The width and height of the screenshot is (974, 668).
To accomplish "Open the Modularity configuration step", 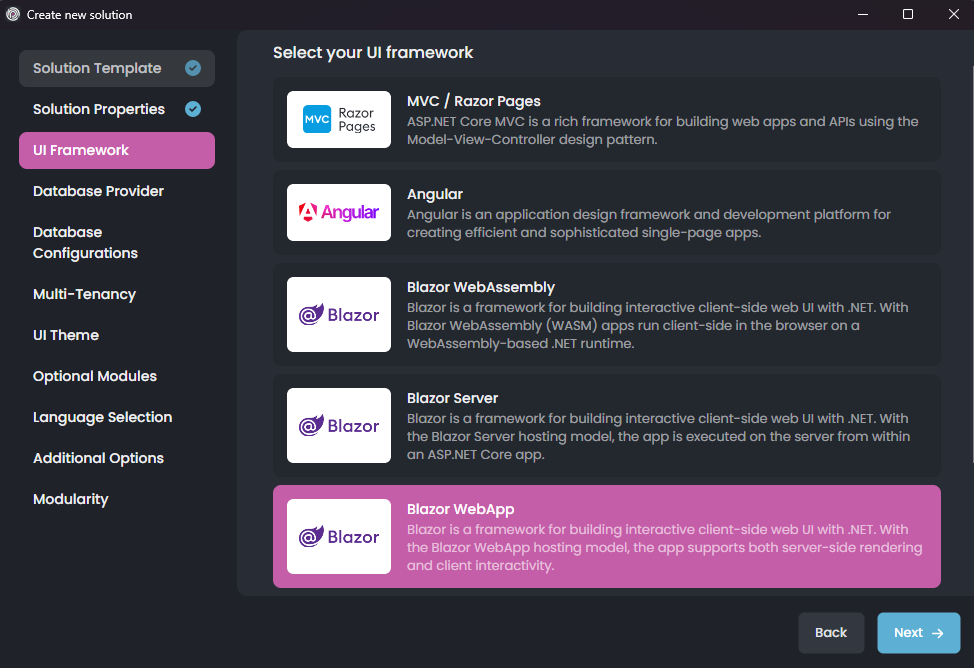I will 71,499.
